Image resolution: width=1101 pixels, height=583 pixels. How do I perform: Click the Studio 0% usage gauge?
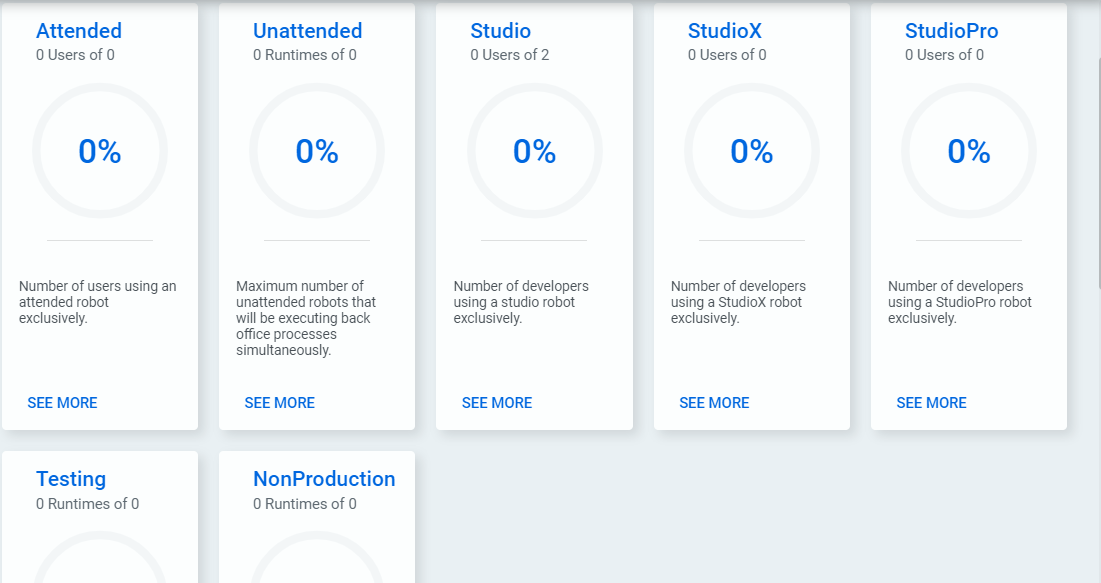pos(534,151)
